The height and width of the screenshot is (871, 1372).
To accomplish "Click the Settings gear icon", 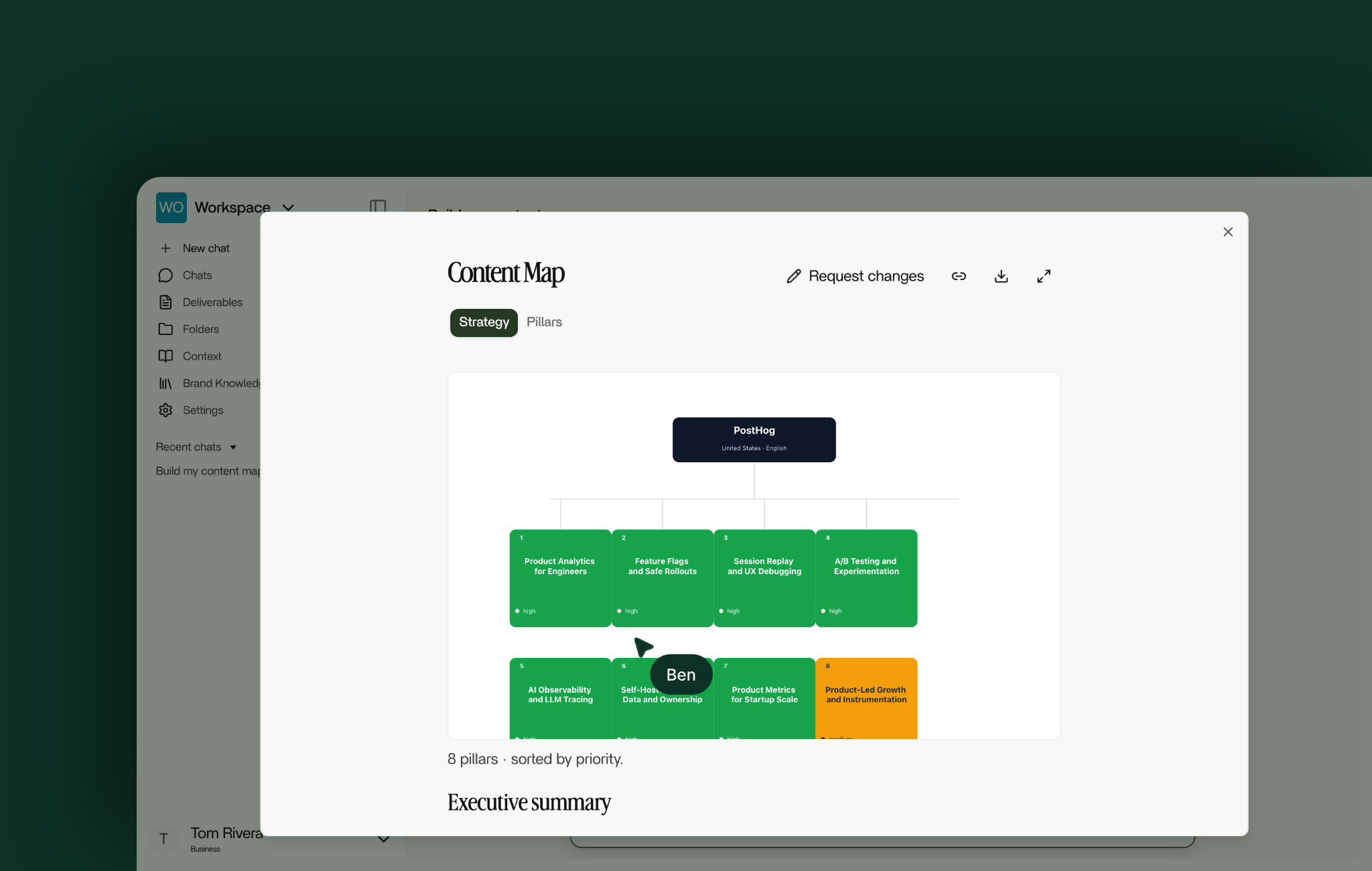I will click(165, 410).
